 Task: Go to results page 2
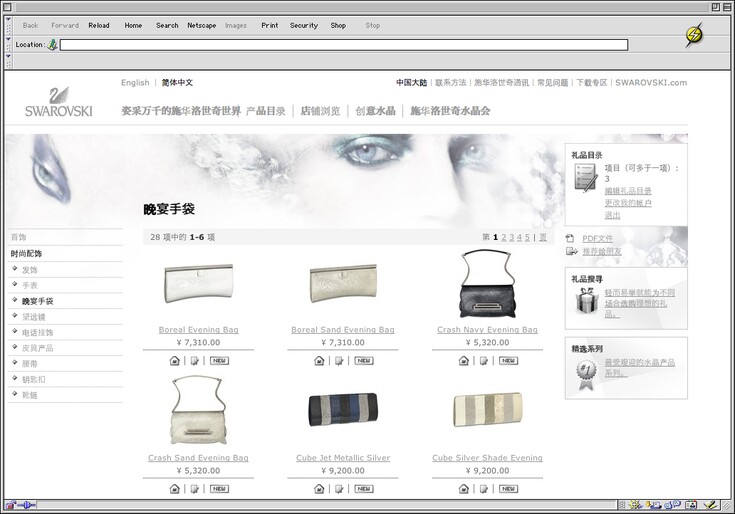point(503,238)
